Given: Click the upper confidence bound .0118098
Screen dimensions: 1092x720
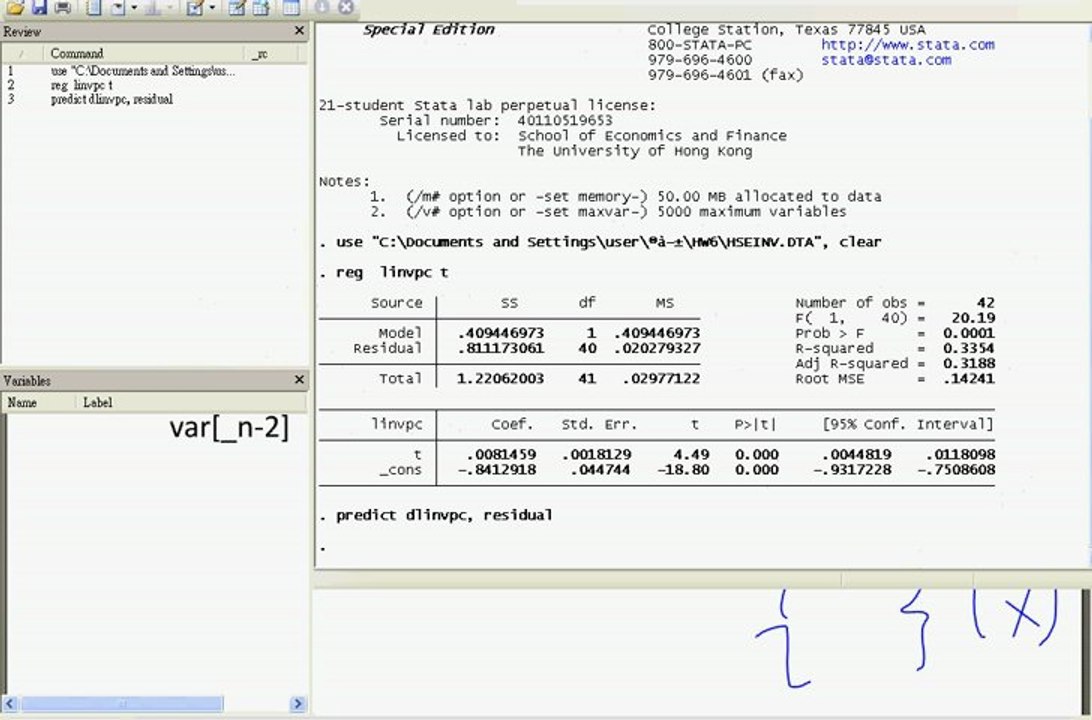Looking at the screenshot, I should [x=960, y=455].
